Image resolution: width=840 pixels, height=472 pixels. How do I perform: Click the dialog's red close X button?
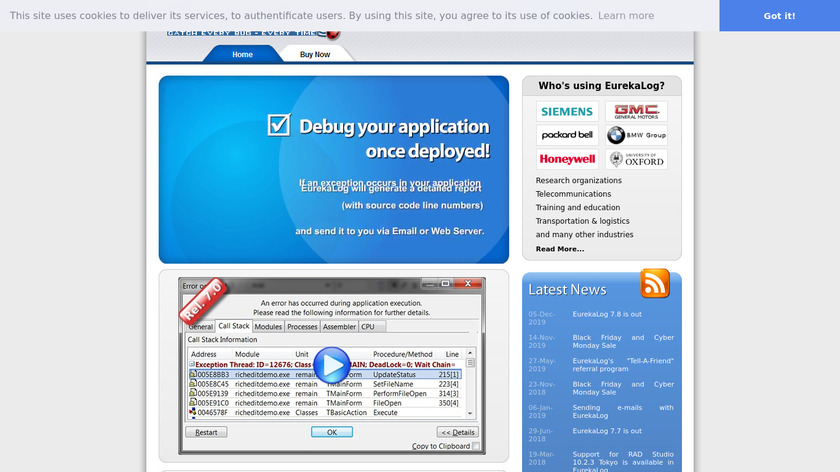click(x=468, y=283)
